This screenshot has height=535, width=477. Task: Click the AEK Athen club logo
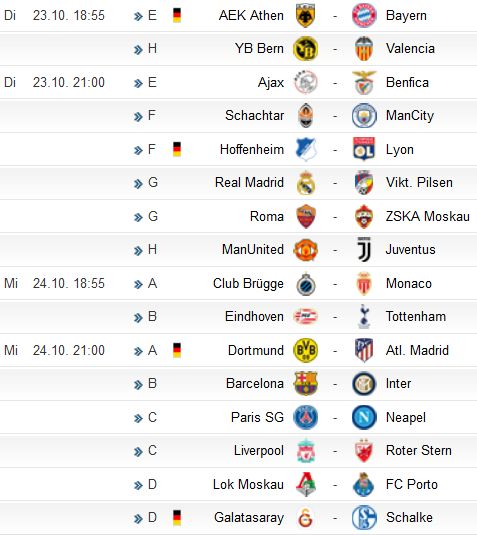click(x=305, y=15)
